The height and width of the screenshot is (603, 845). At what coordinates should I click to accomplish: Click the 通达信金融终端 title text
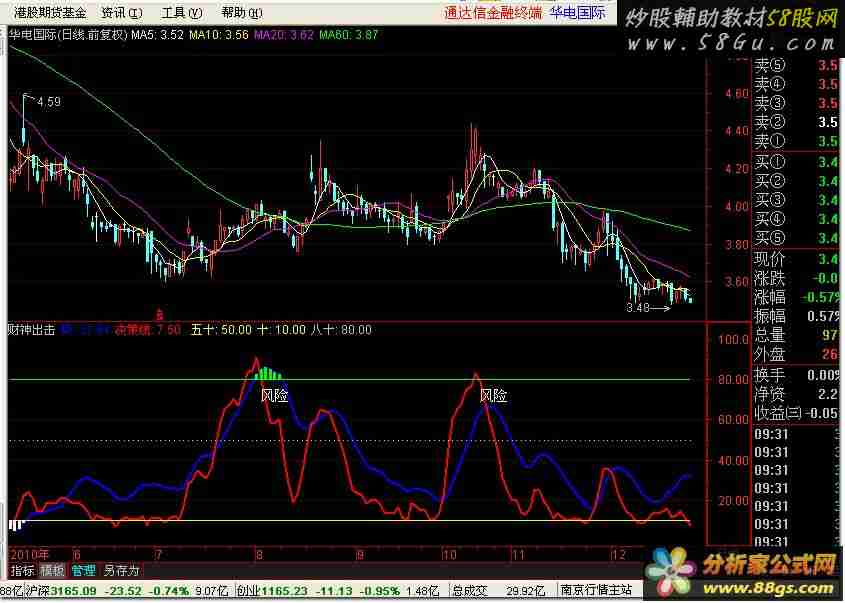493,12
